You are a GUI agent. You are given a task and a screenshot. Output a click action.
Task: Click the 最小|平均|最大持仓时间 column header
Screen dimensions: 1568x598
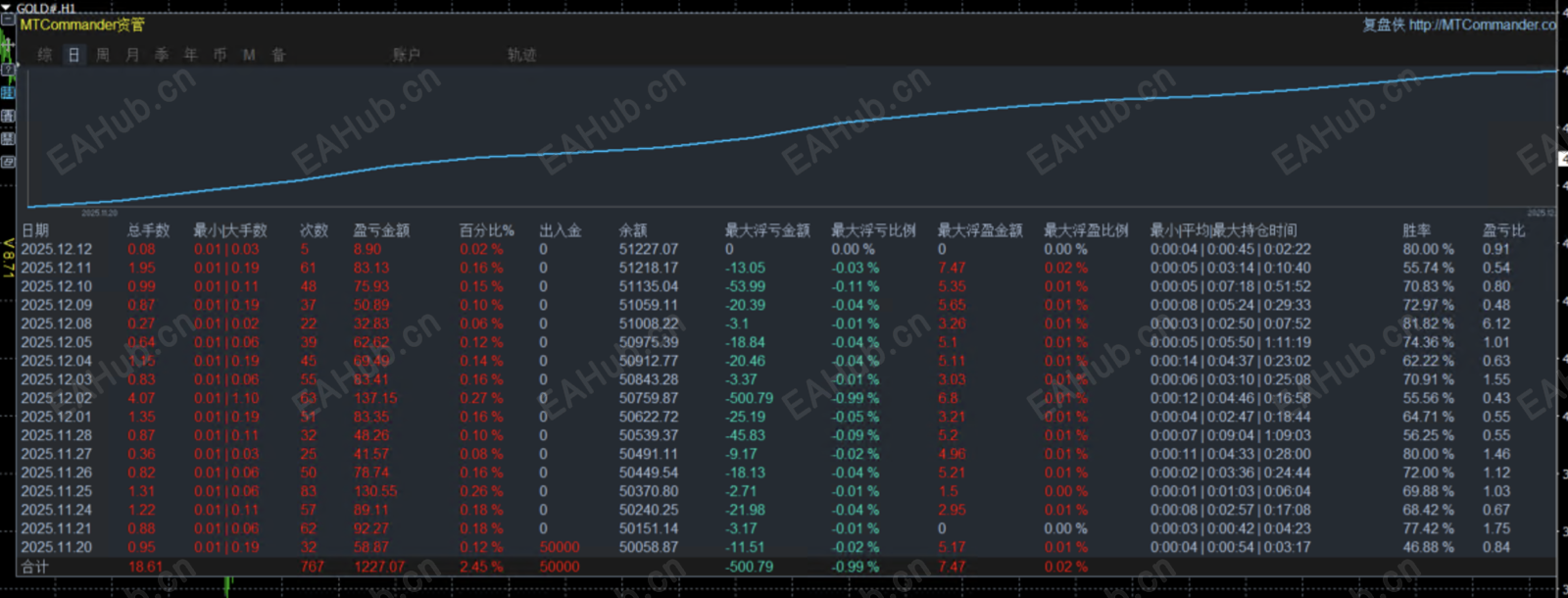click(1223, 230)
